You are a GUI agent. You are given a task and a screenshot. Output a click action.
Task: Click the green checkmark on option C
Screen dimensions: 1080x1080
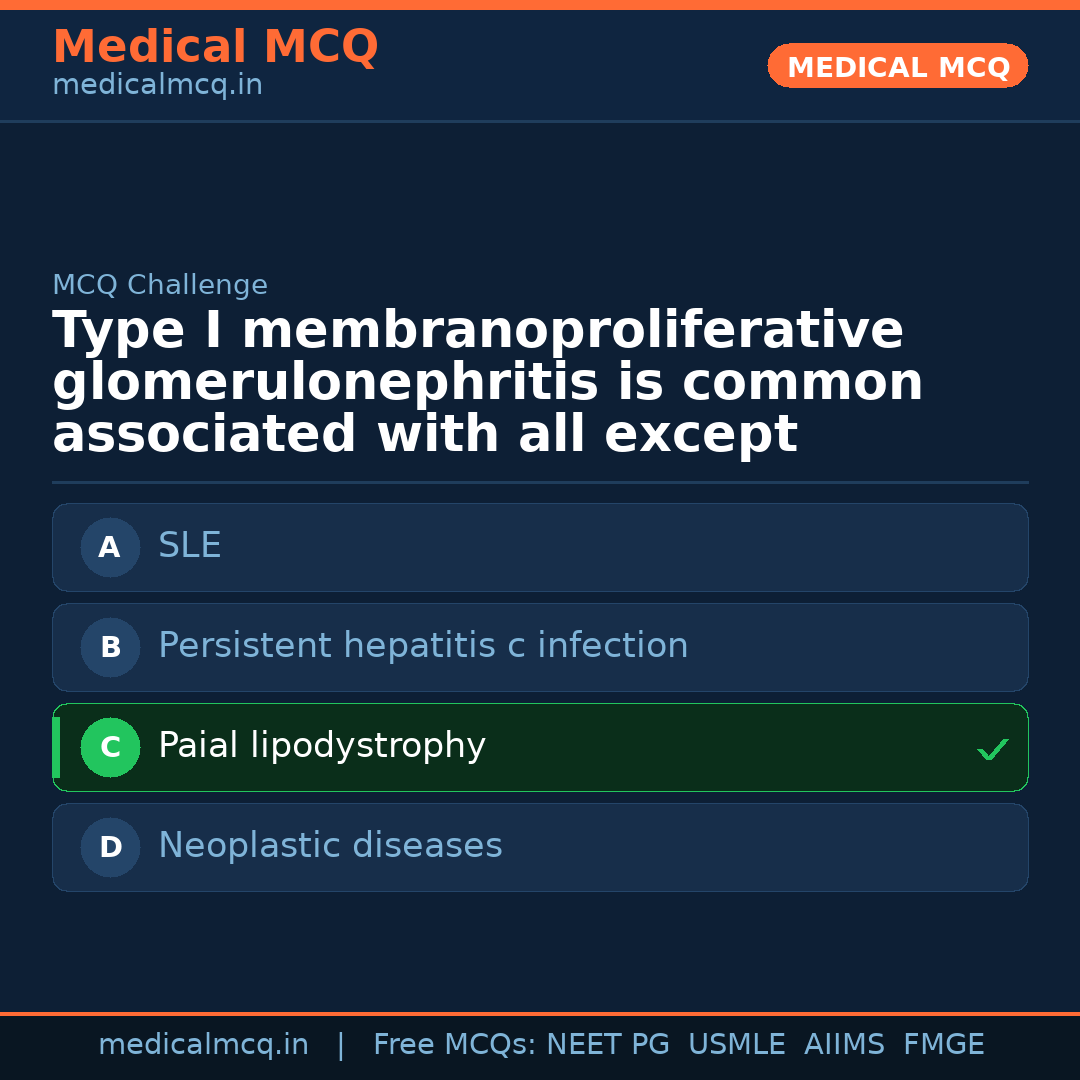992,749
